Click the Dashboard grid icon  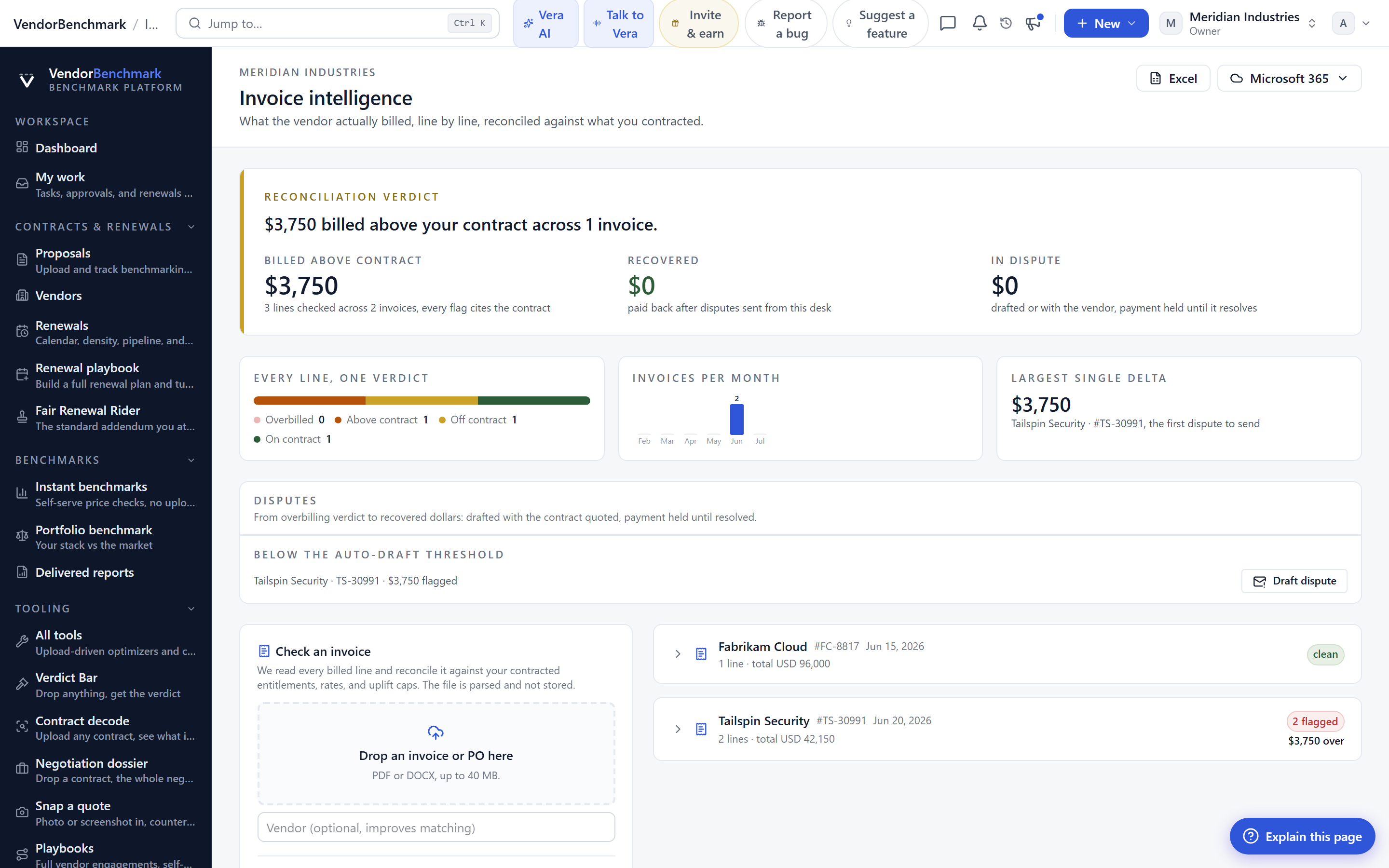coord(22,148)
